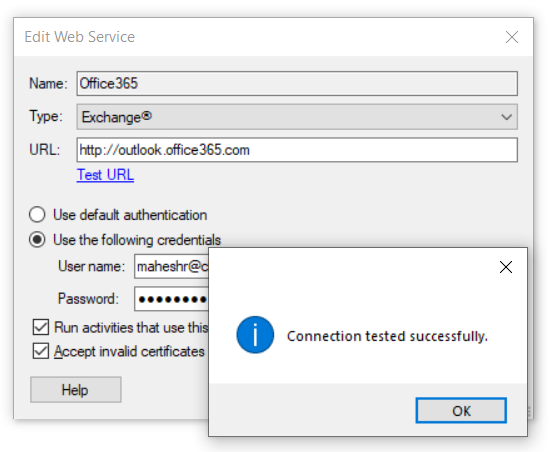This screenshot has height=452, width=551.
Task: Click the blue information icon
Action: pos(255,335)
